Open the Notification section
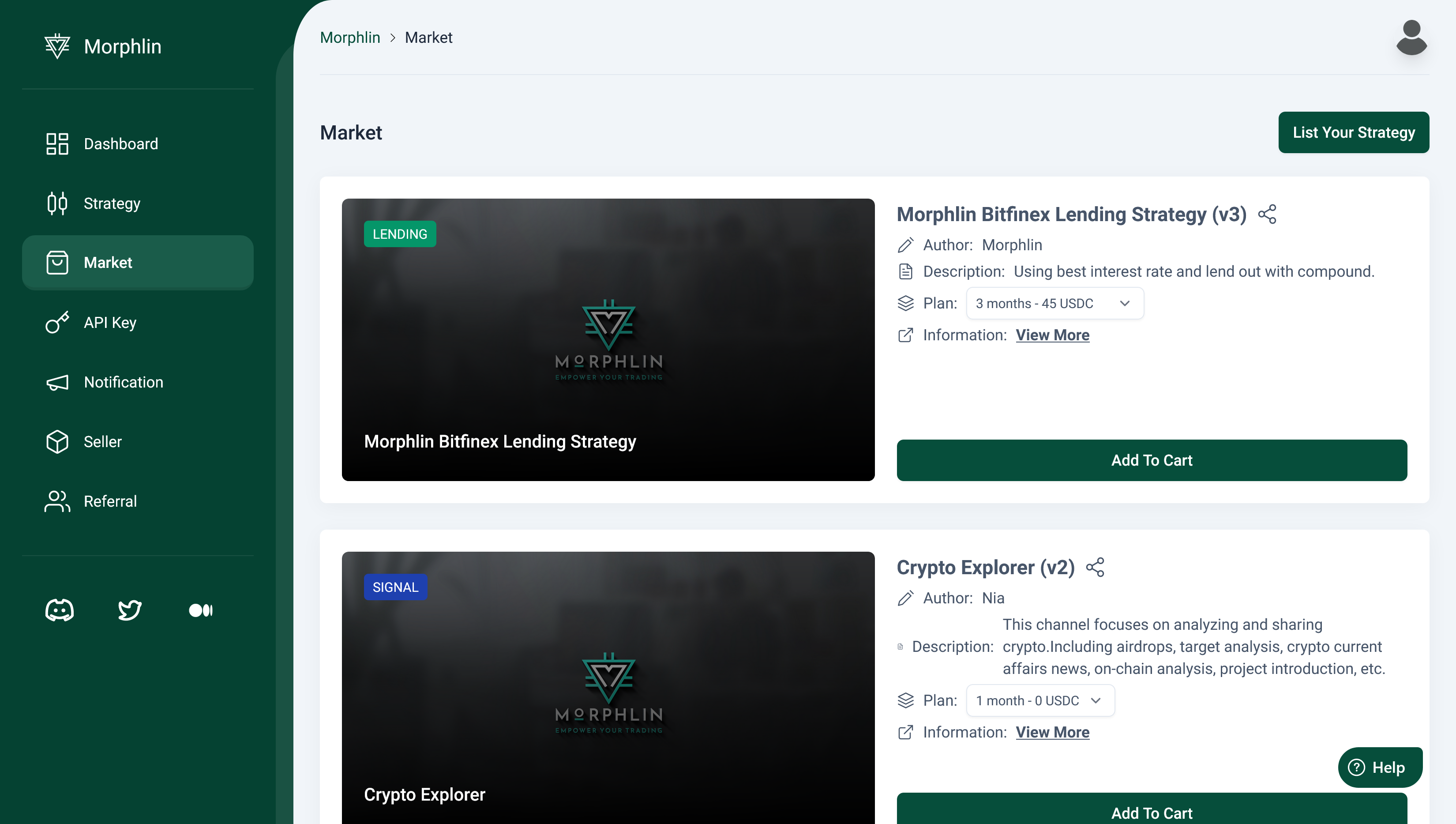This screenshot has height=824, width=1456. click(123, 382)
